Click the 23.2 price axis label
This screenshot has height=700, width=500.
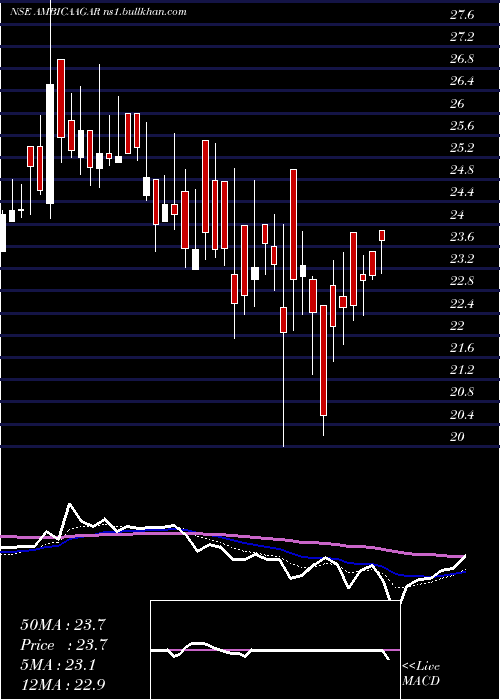pyautogui.click(x=462, y=259)
